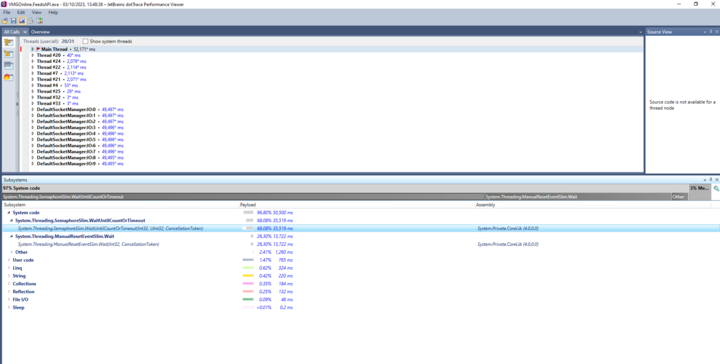The image size is (720, 364).
Task: Click the Assembly column header
Action: pyautogui.click(x=592, y=205)
